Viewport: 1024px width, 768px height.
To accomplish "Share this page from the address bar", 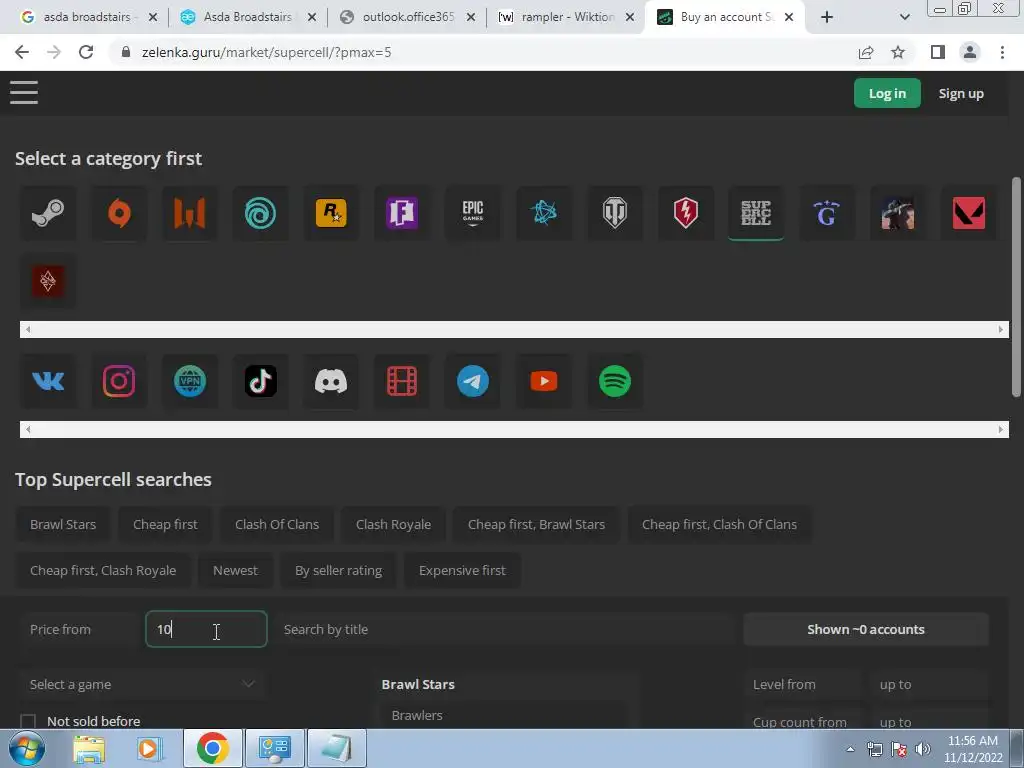I will (866, 52).
